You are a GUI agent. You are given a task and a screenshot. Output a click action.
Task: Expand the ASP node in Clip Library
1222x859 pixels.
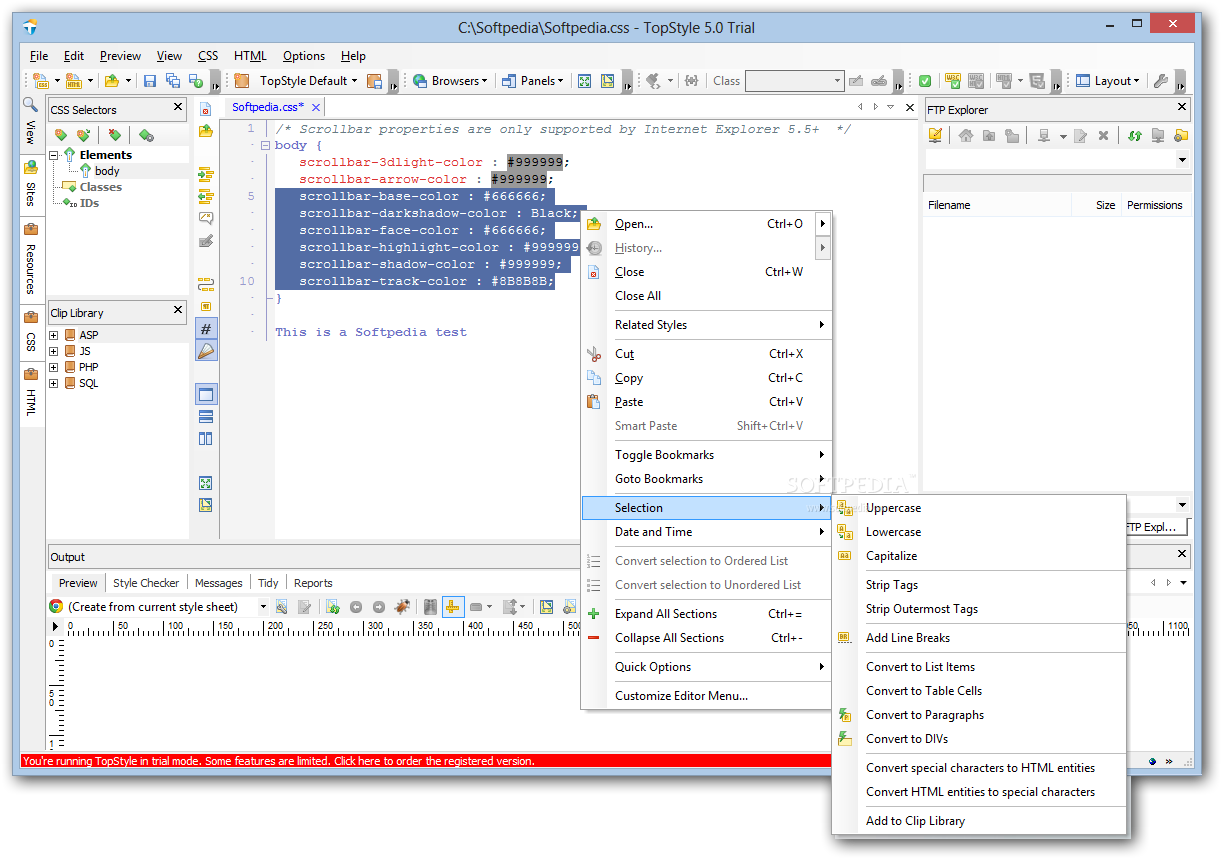(x=53, y=335)
